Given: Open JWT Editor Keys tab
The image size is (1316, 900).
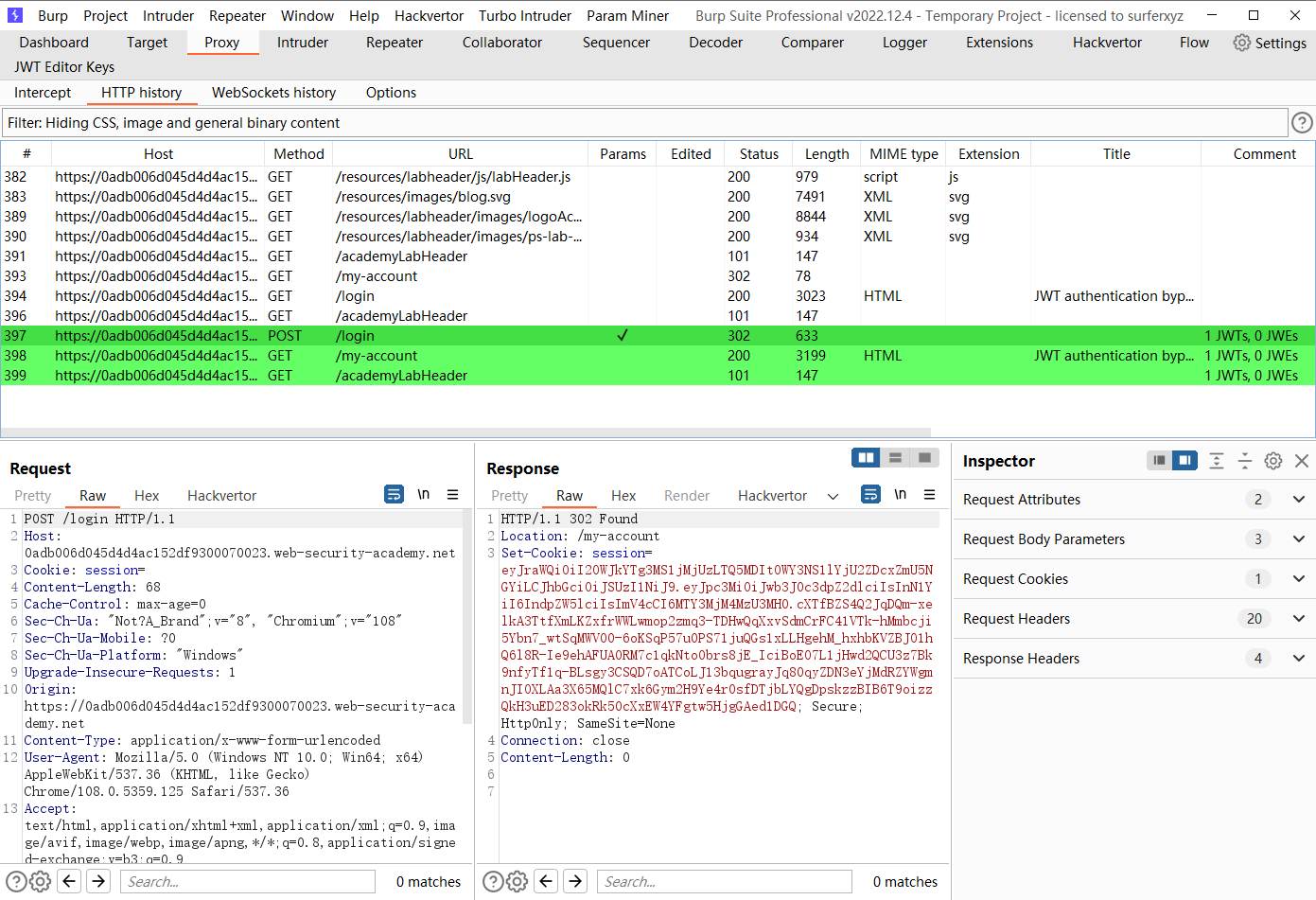Looking at the screenshot, I should (x=64, y=67).
